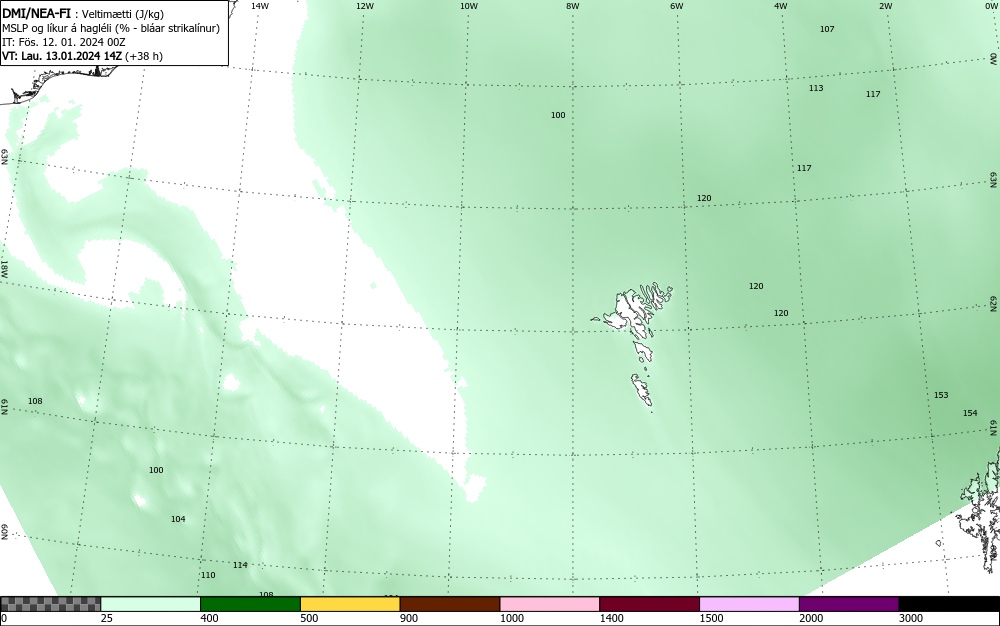Screen dimensions: 1000x626
Task: Click the "117" value beside the 113
Action: (x=873, y=94)
